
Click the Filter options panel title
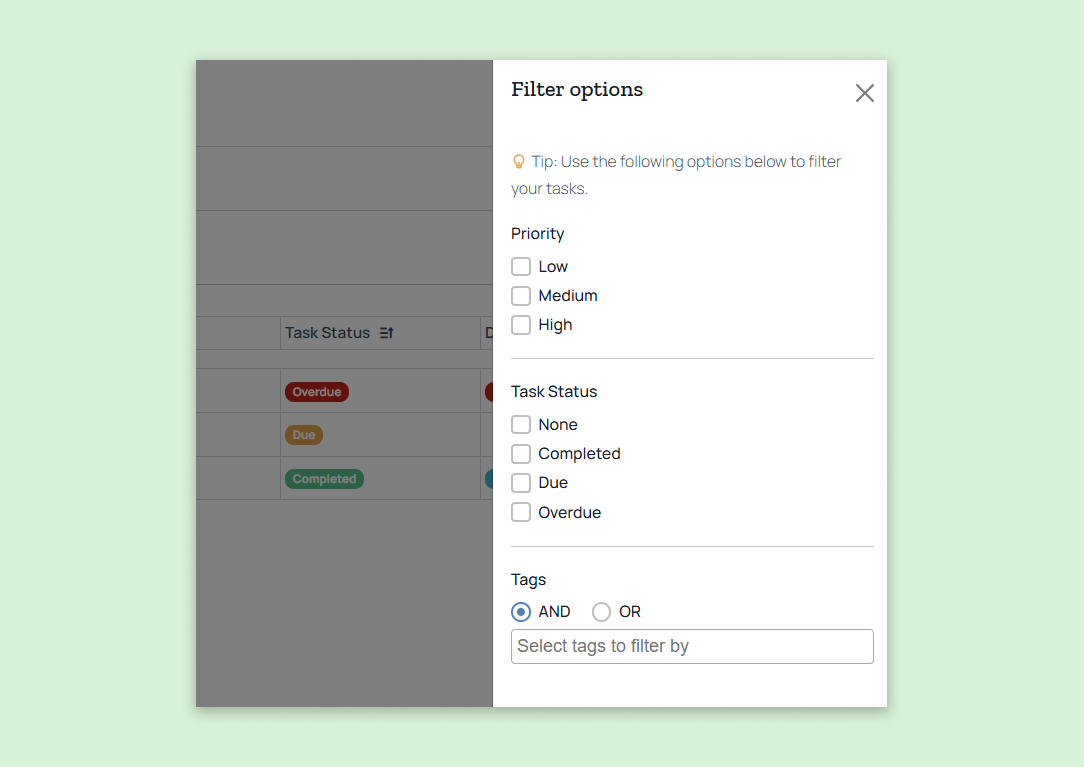point(577,90)
